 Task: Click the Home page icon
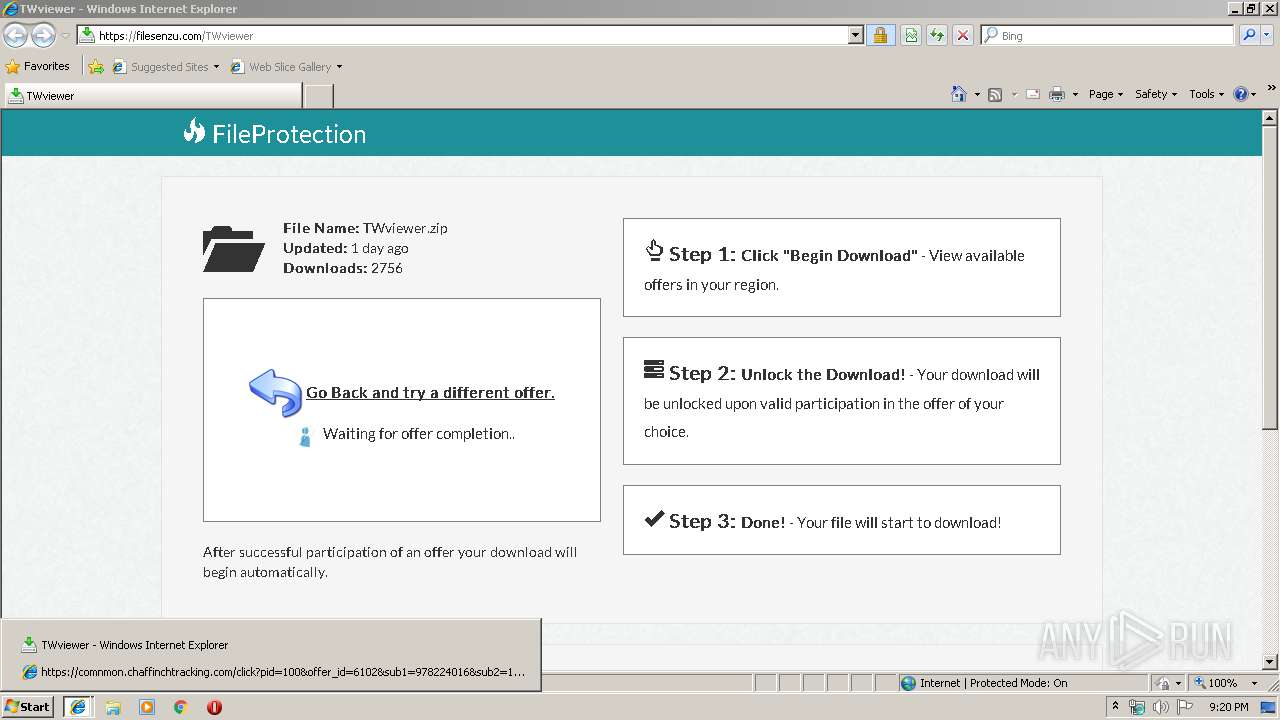point(958,94)
